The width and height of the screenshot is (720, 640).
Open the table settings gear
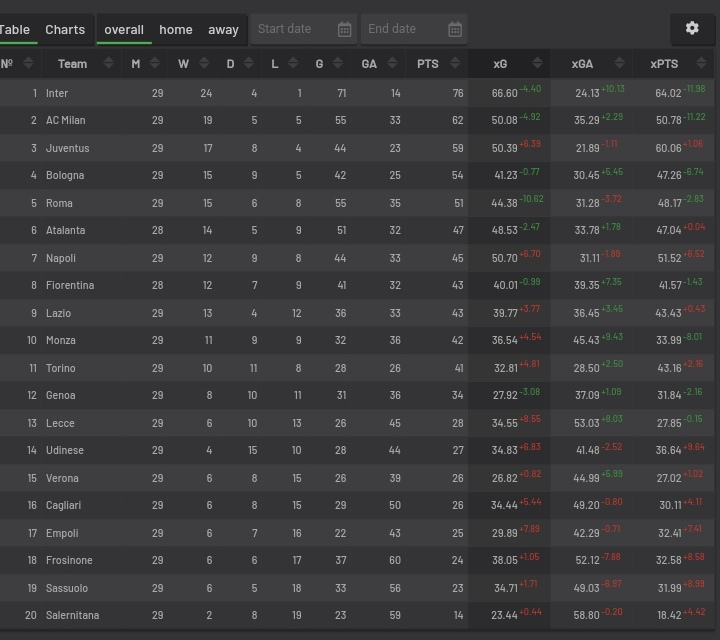tap(692, 28)
